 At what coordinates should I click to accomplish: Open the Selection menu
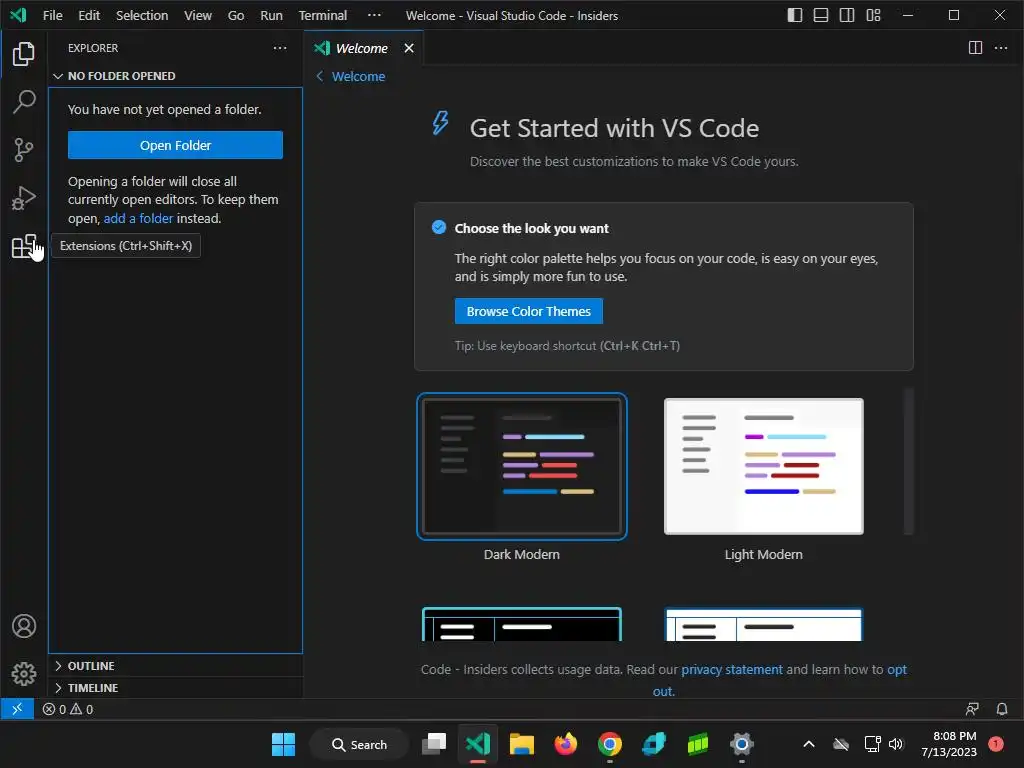pos(142,15)
